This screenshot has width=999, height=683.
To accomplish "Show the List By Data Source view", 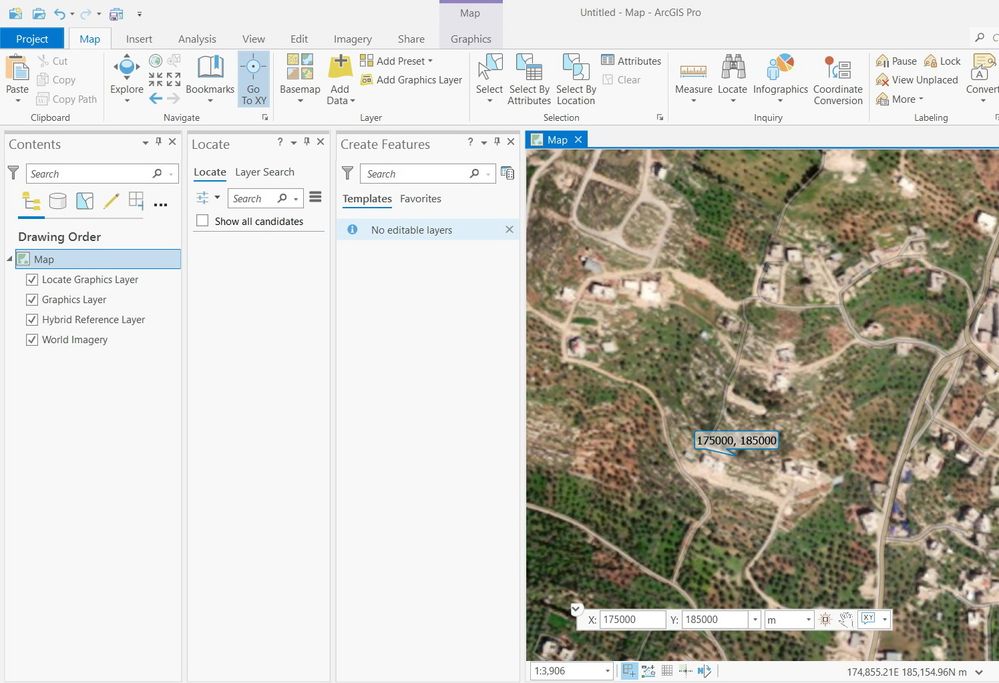I will pos(57,201).
